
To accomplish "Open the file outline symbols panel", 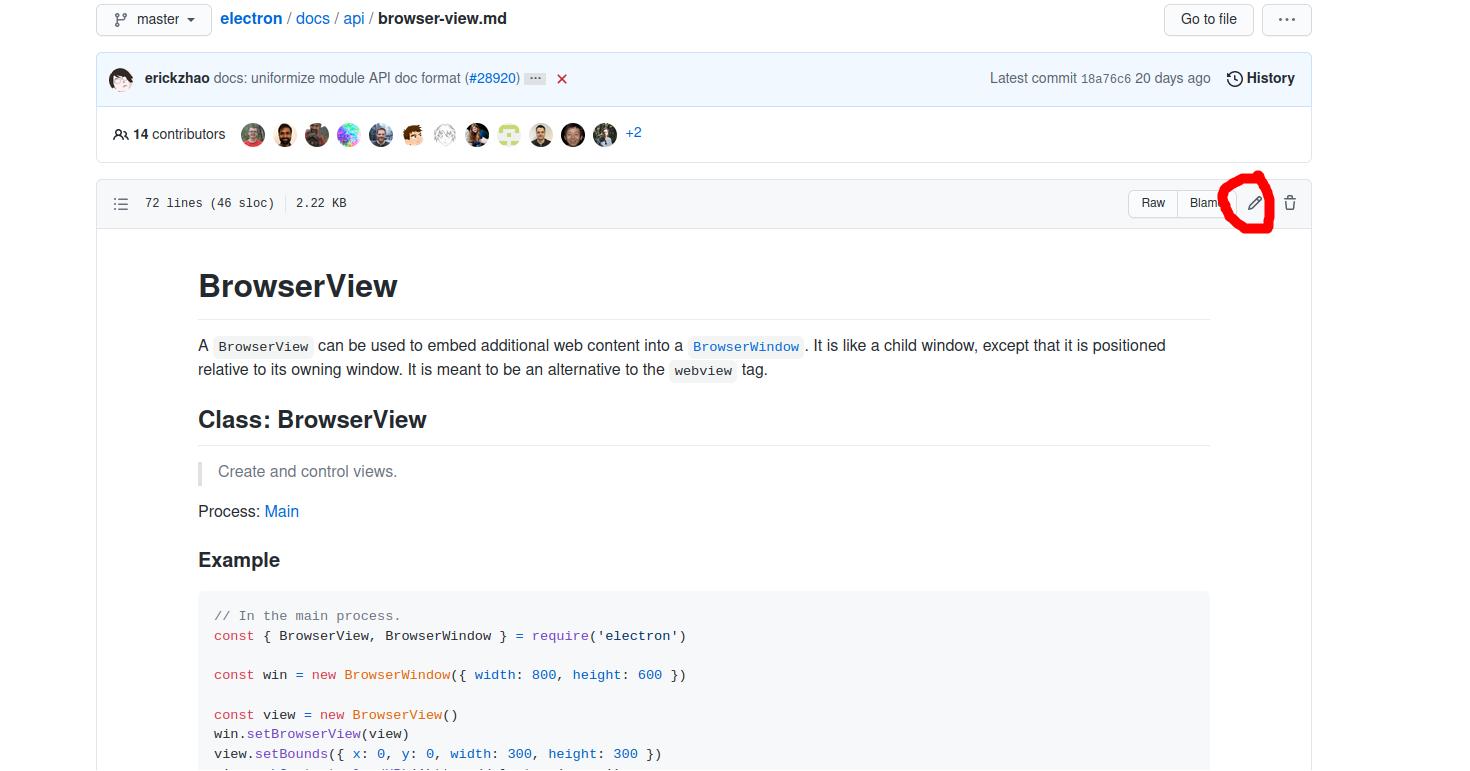I will coord(120,203).
